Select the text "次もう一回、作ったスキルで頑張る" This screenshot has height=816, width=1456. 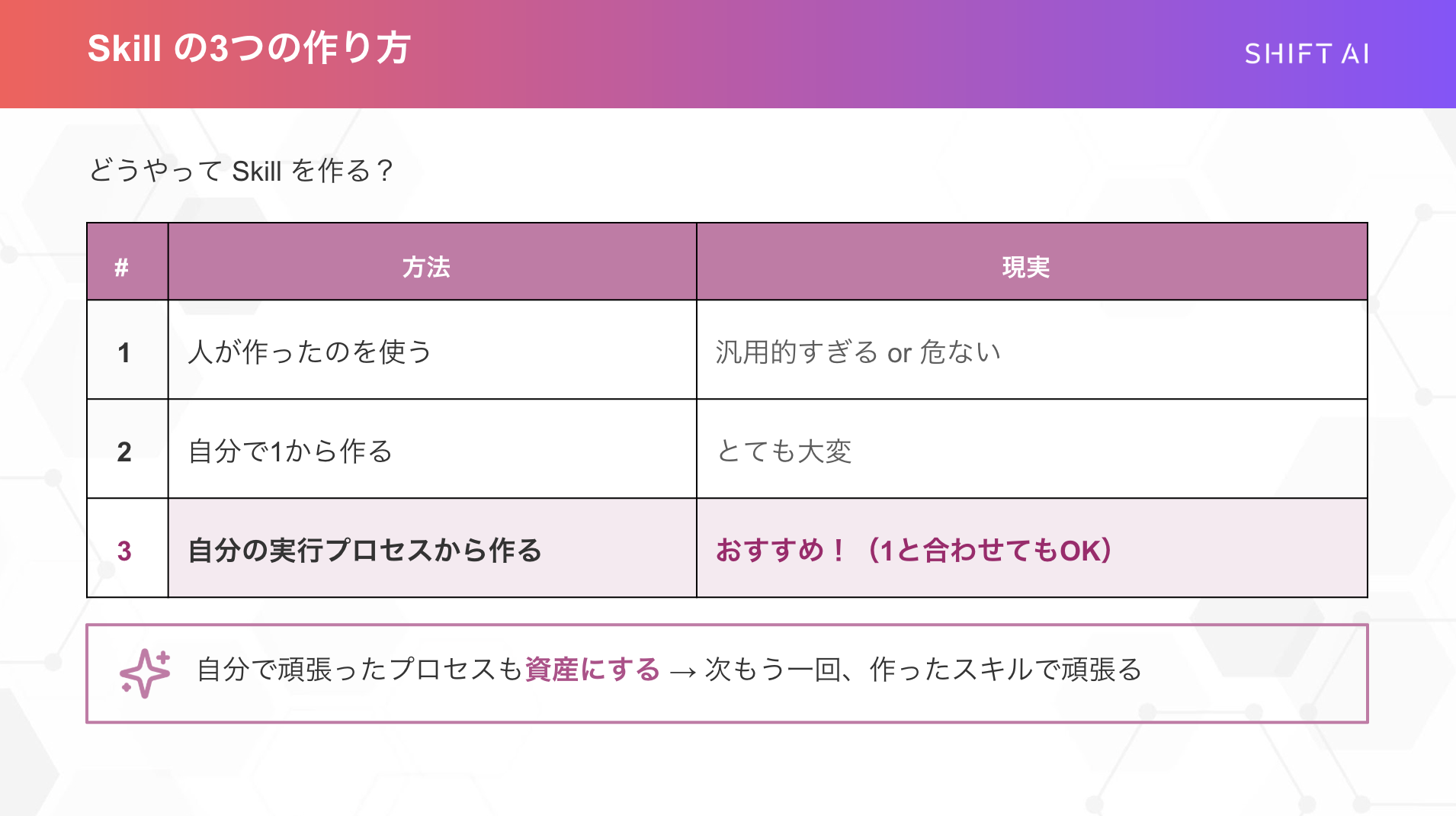click(923, 670)
